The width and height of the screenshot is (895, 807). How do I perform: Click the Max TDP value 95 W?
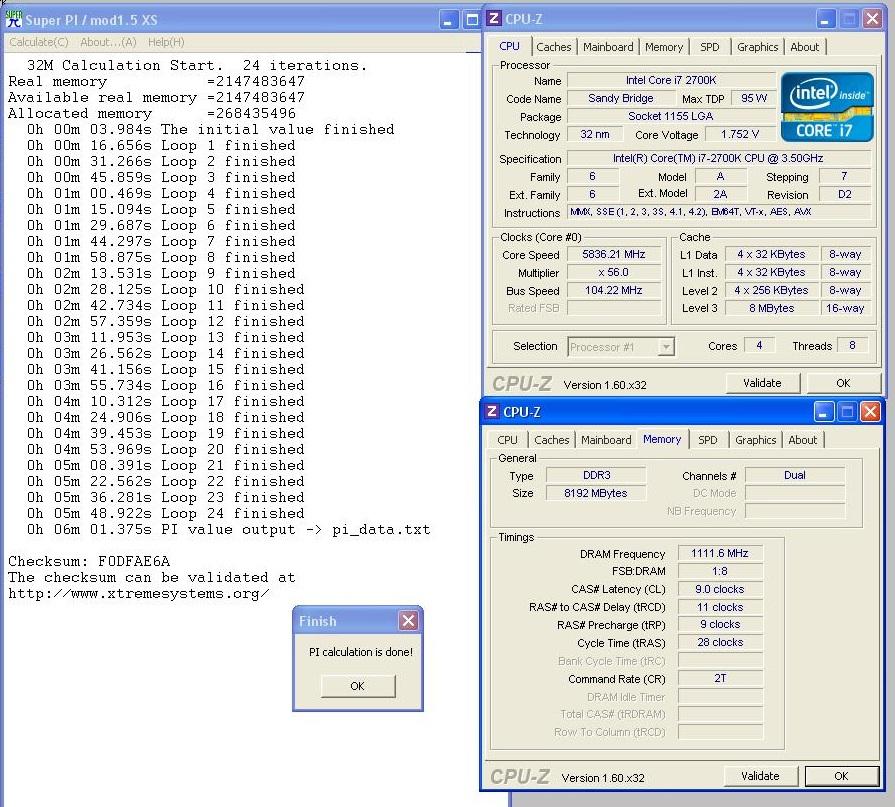point(753,98)
